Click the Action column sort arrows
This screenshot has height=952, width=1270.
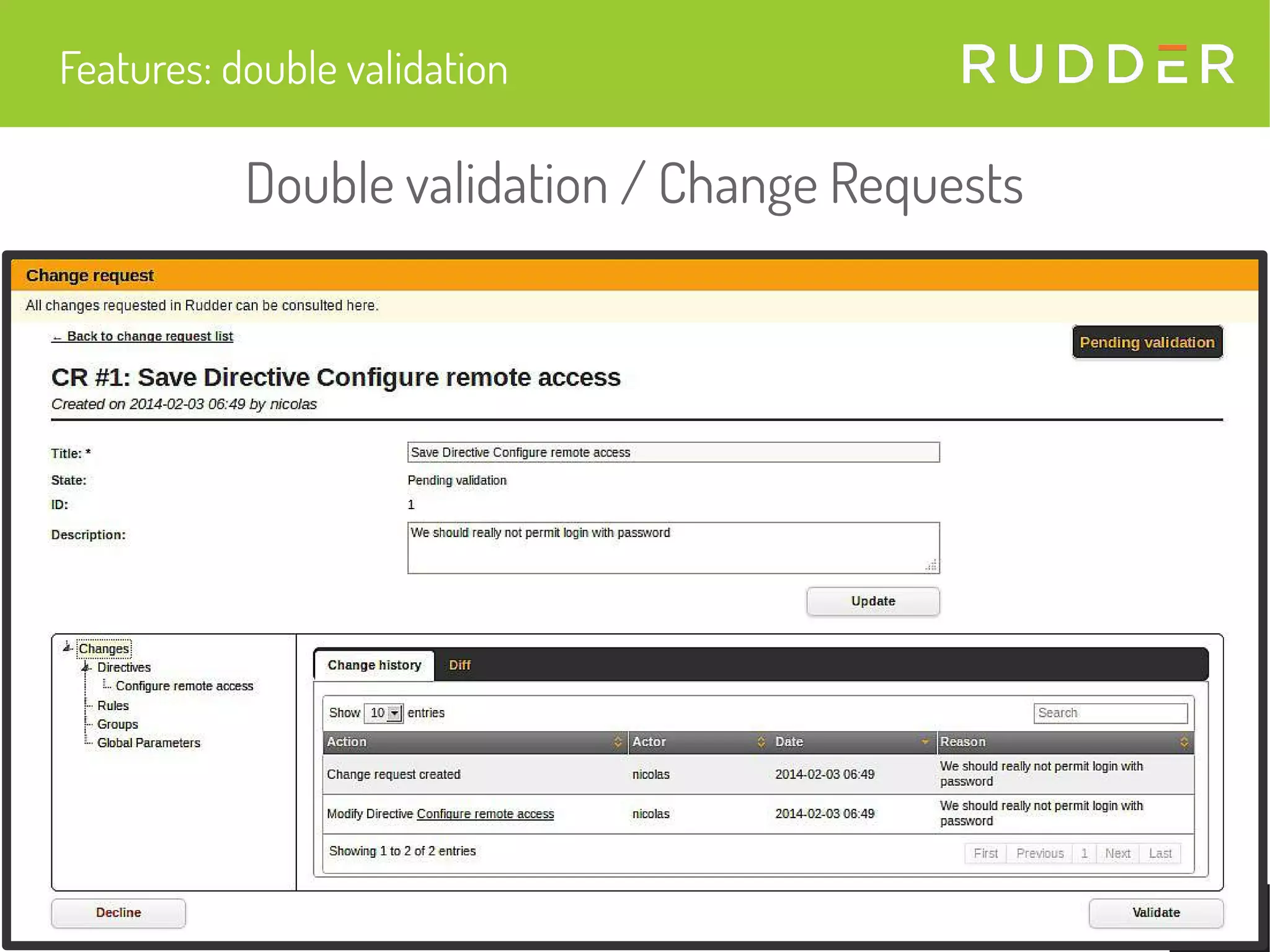click(617, 742)
